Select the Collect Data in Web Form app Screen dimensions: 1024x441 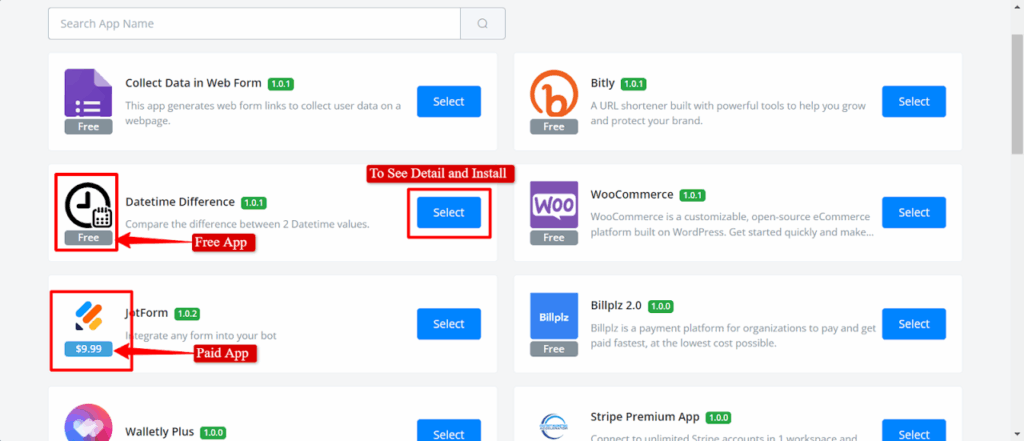448,102
